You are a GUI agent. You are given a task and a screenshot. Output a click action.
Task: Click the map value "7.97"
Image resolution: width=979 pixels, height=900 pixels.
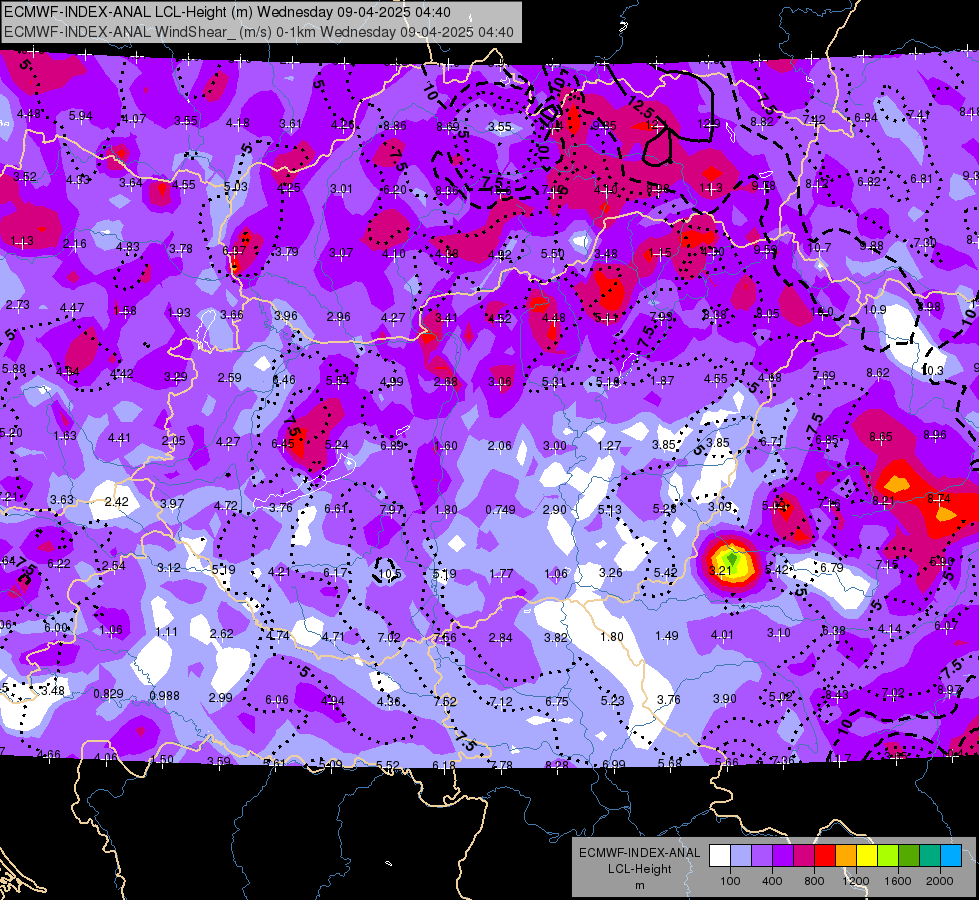(x=391, y=509)
